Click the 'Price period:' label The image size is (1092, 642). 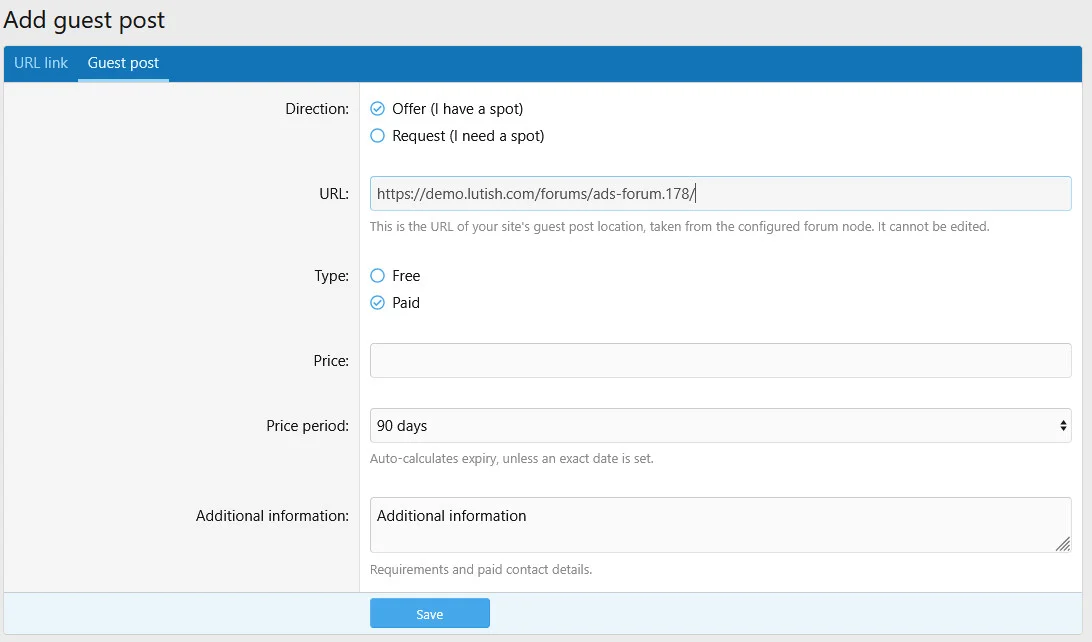[307, 425]
